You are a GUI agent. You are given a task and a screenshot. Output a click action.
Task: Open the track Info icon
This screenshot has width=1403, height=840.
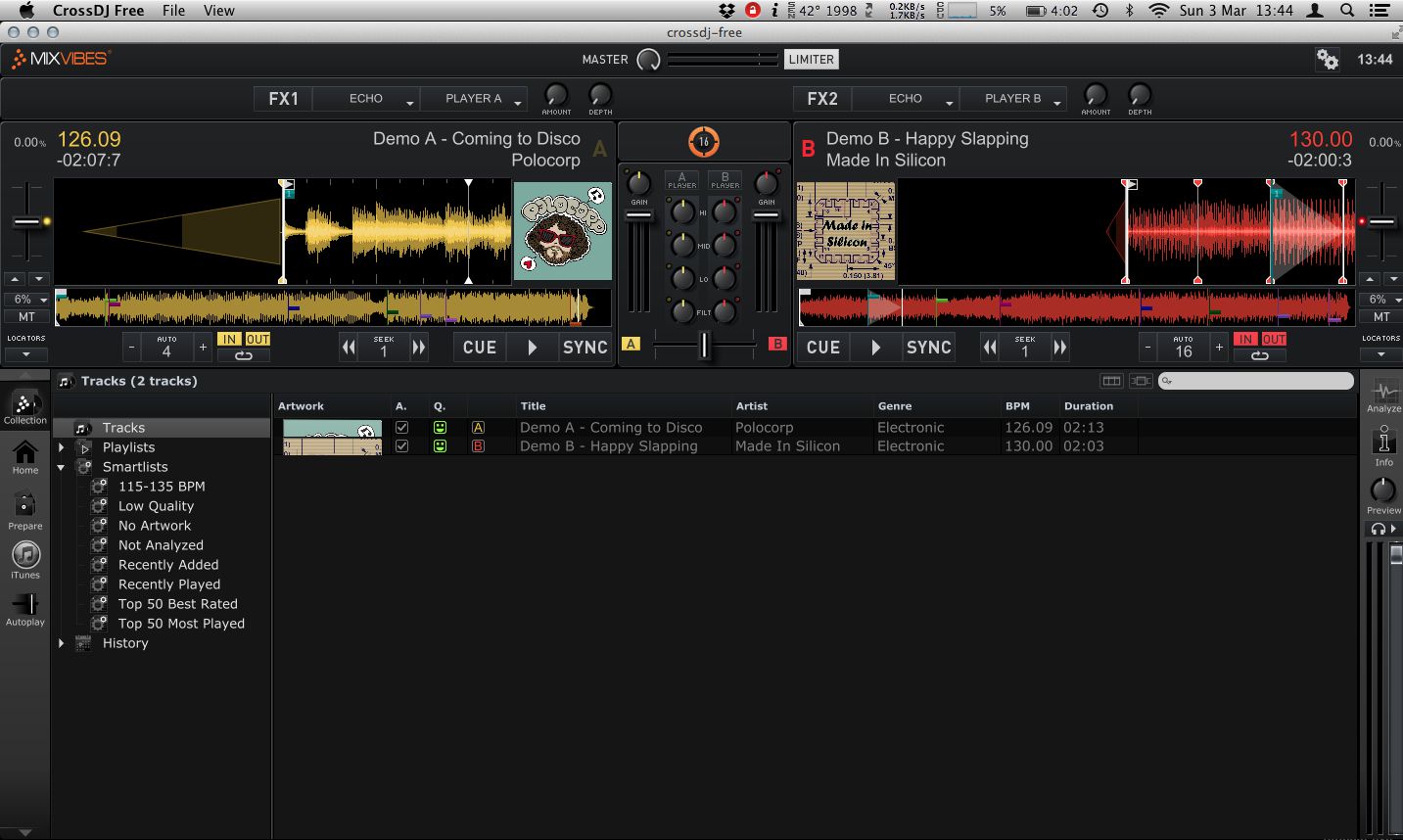[x=1383, y=445]
